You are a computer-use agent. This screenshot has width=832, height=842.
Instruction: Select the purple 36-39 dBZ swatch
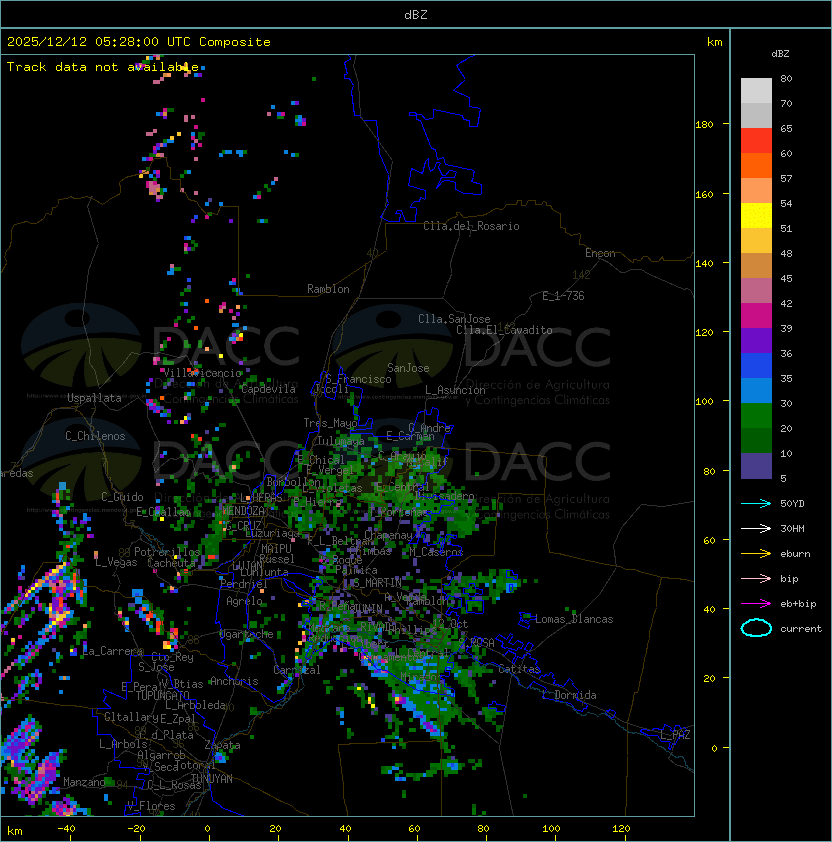tap(756, 340)
